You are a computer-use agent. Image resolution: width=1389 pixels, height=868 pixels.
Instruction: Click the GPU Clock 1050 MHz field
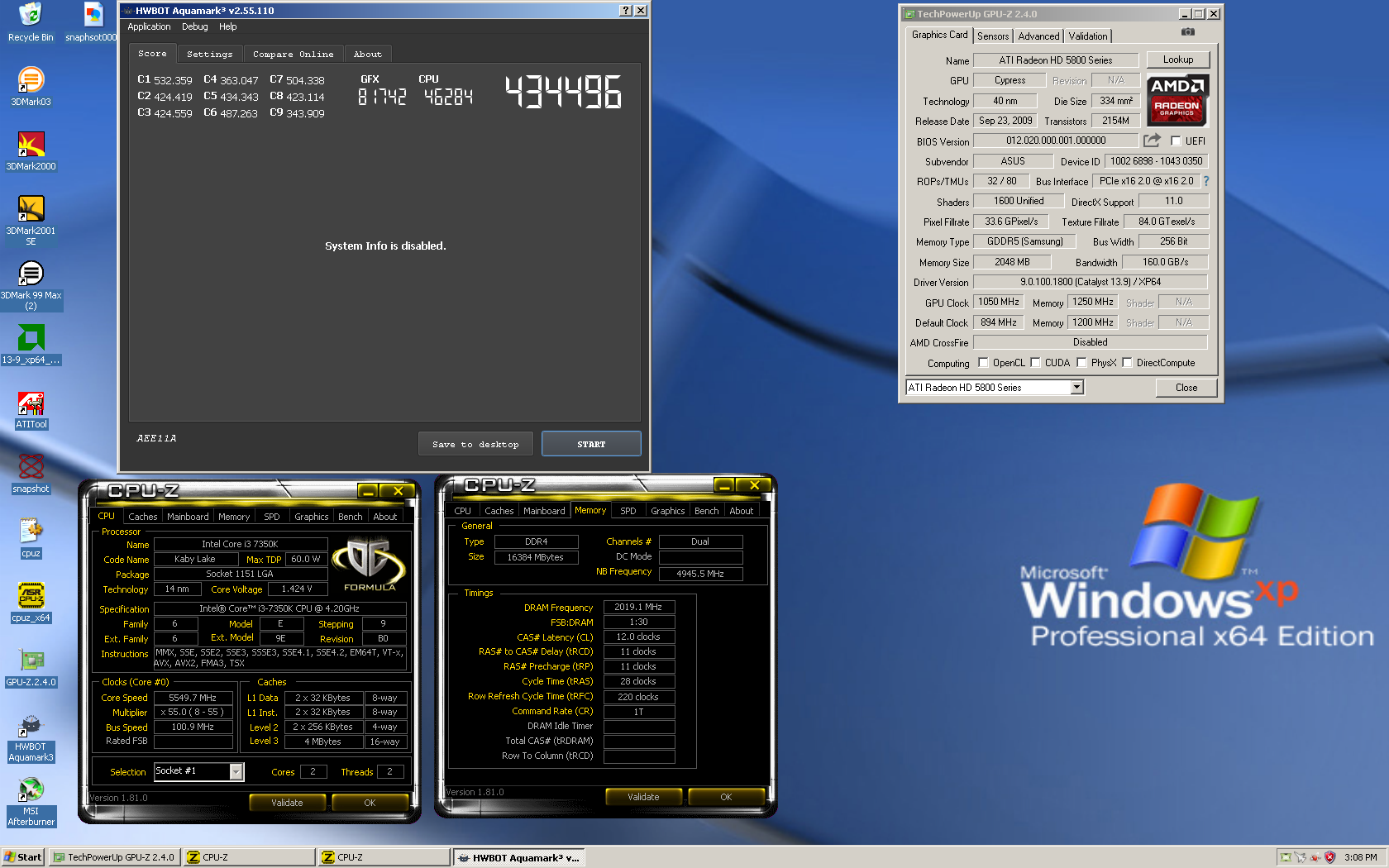(999, 302)
